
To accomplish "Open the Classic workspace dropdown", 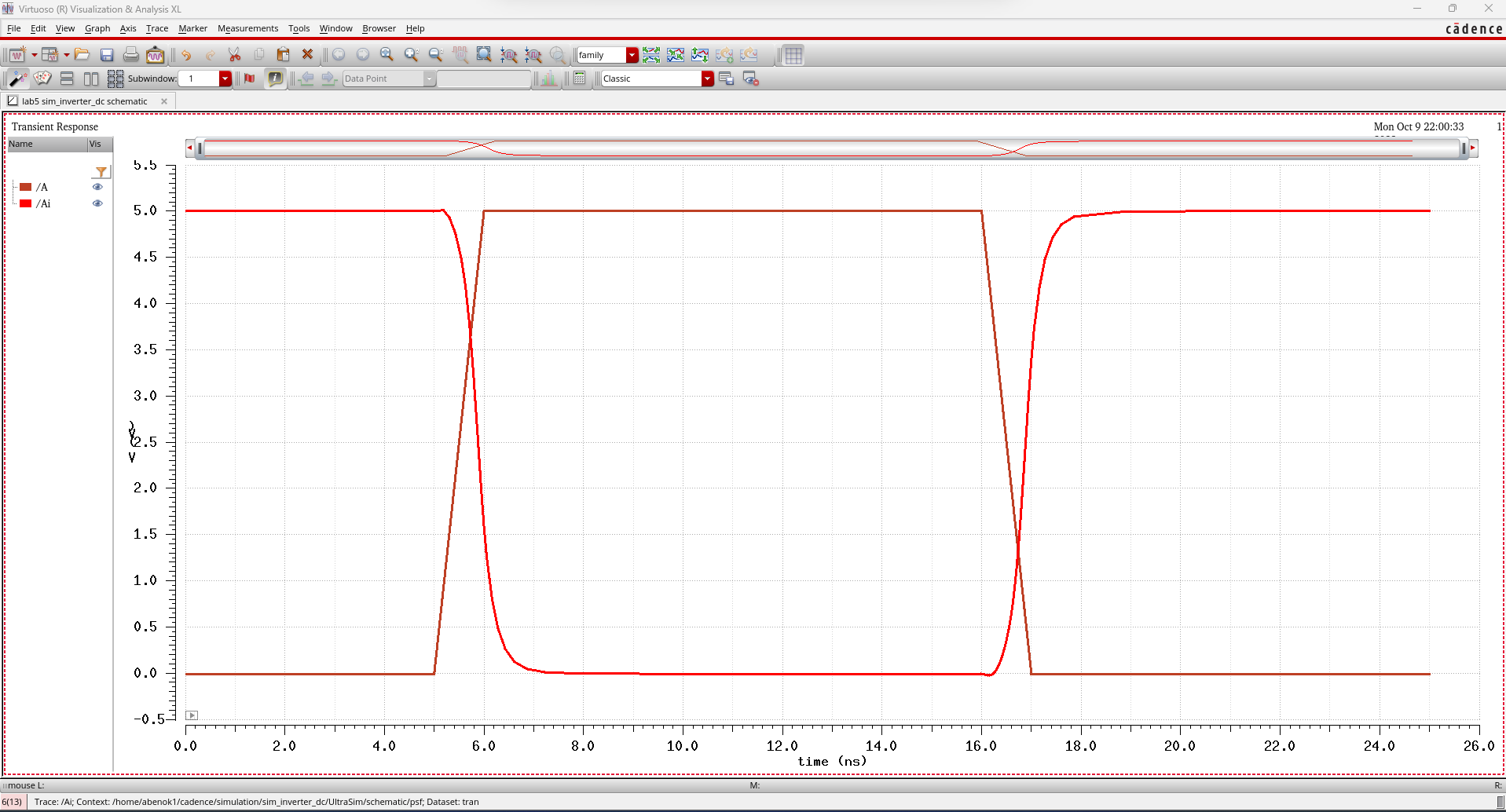I will (x=708, y=79).
